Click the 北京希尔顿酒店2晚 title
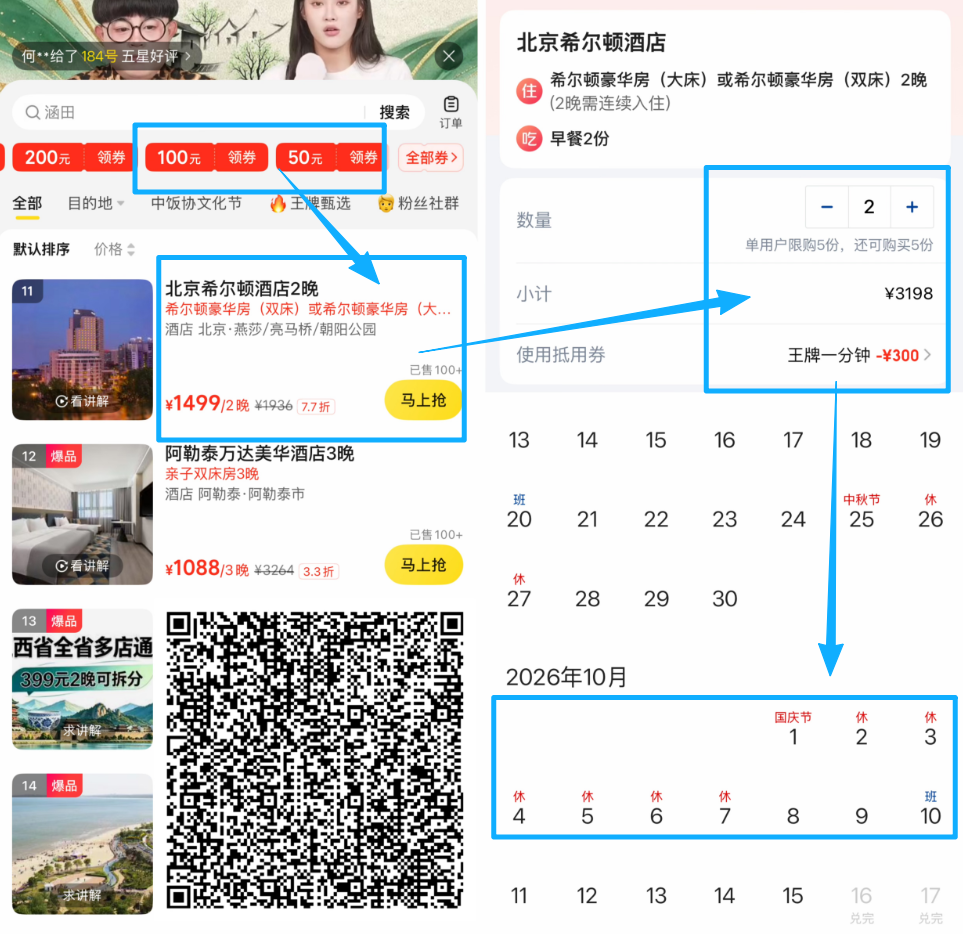Screen dimensions: 963x934 (241, 289)
